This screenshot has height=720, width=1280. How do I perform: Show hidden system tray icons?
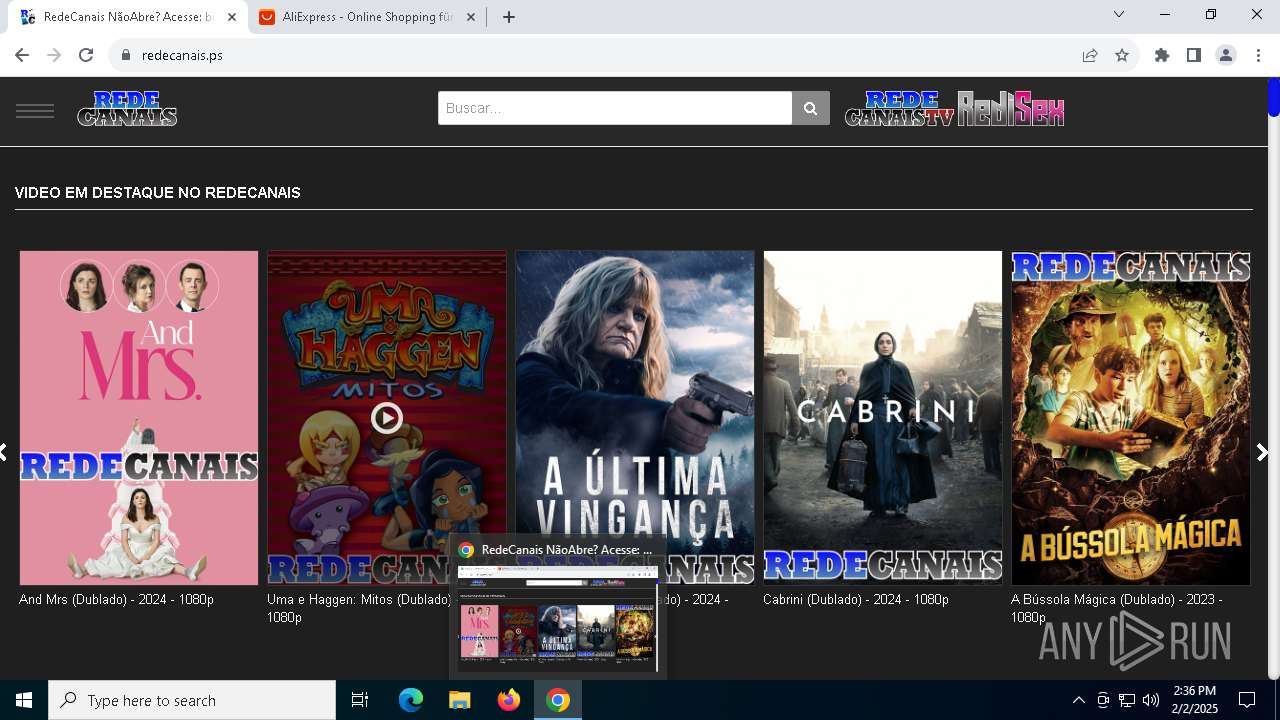tap(1078, 700)
